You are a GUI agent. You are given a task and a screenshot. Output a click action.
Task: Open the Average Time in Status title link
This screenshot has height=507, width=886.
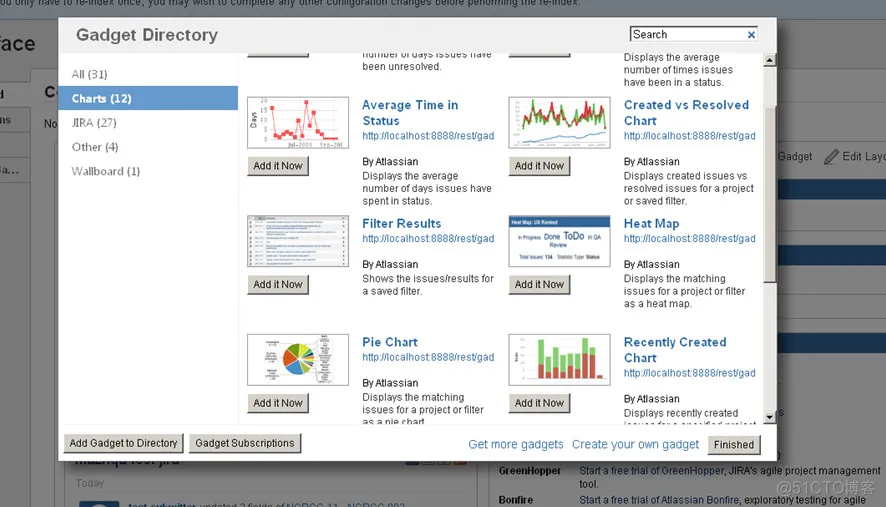pos(410,113)
